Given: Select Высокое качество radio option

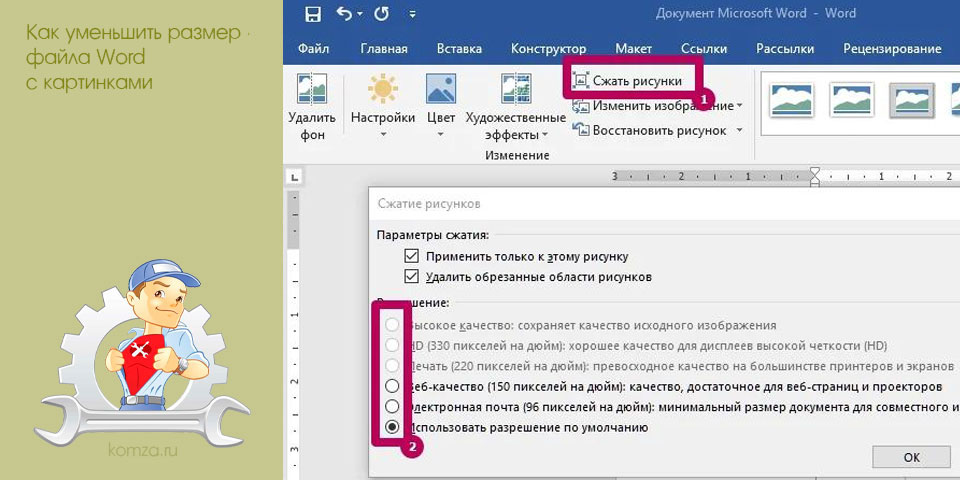Looking at the screenshot, I should 392,325.
